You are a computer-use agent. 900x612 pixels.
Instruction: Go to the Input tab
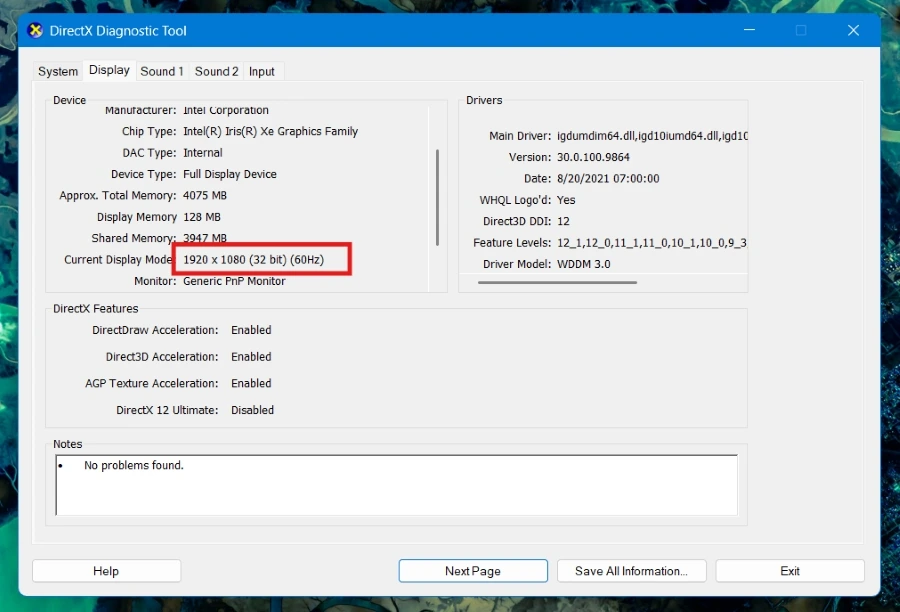(x=262, y=71)
